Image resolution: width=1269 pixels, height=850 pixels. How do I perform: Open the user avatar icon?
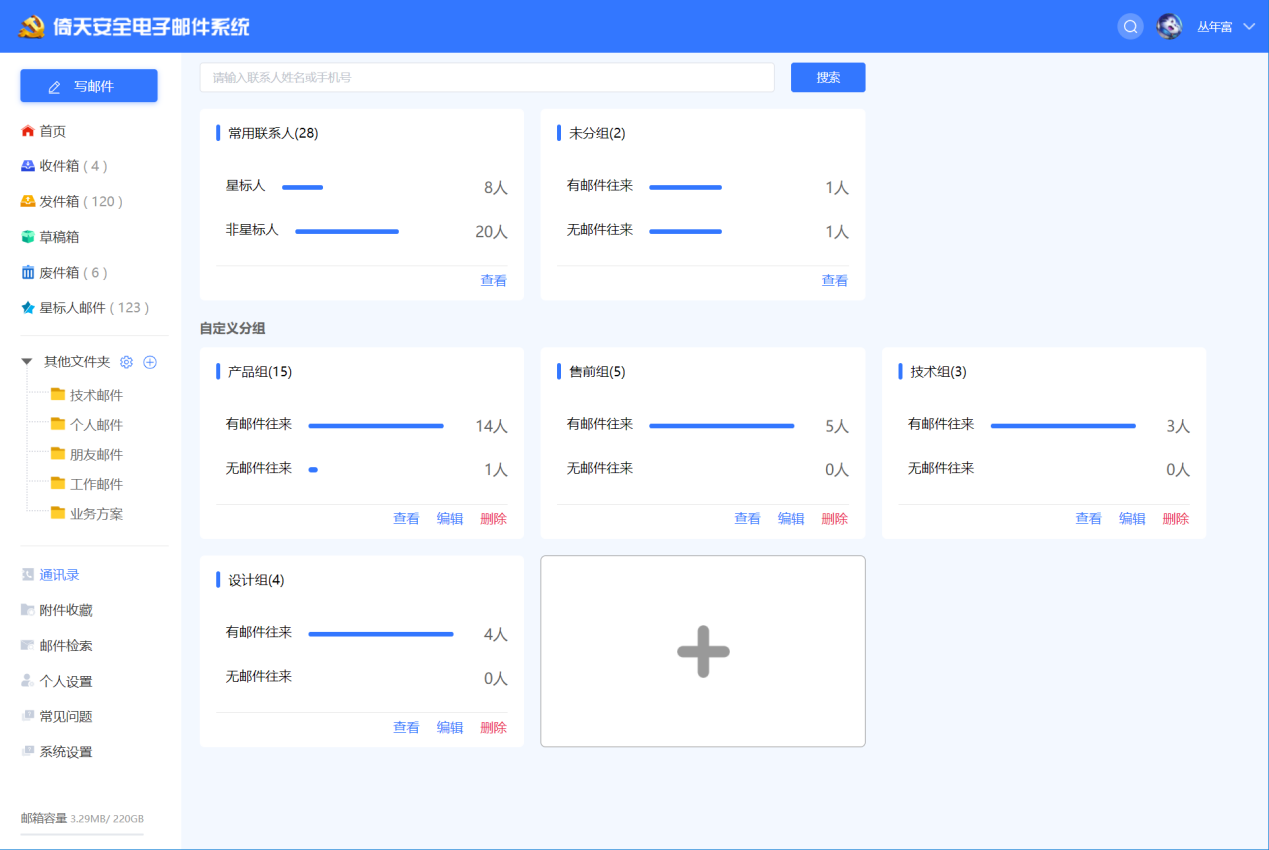1169,27
